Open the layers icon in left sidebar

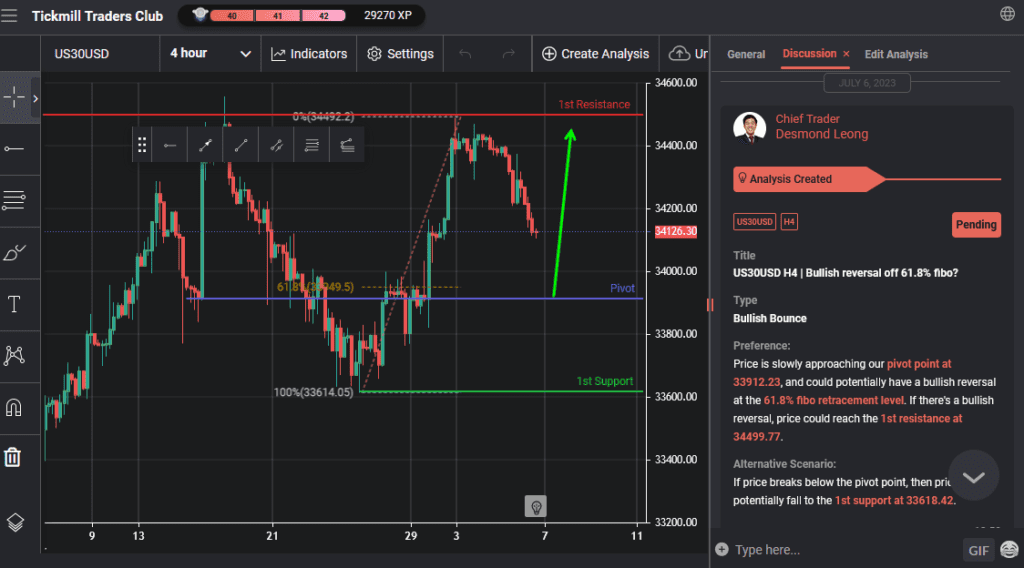point(14,522)
